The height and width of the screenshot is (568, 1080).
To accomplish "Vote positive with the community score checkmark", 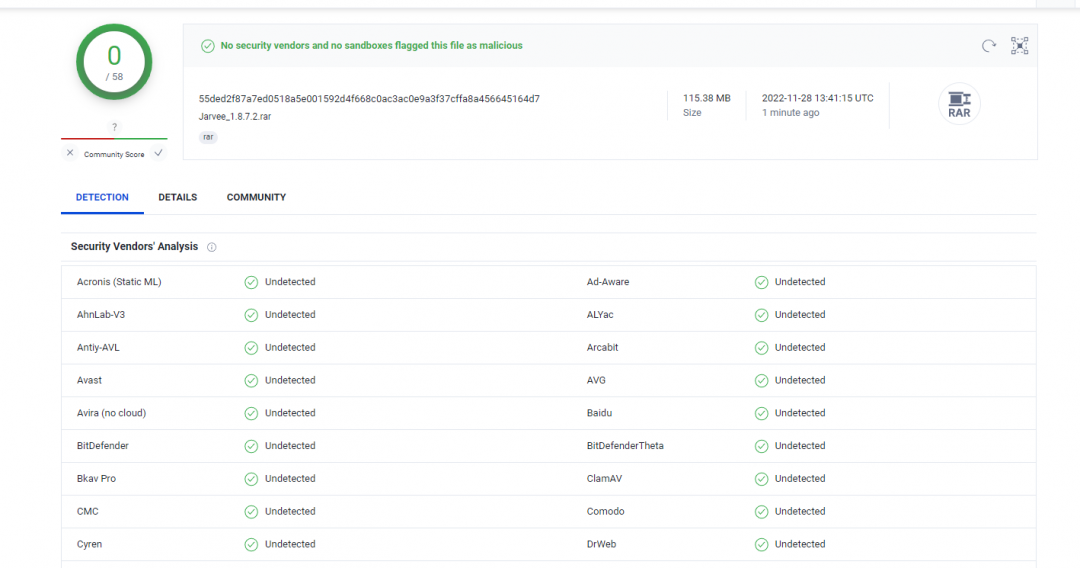I will (158, 153).
